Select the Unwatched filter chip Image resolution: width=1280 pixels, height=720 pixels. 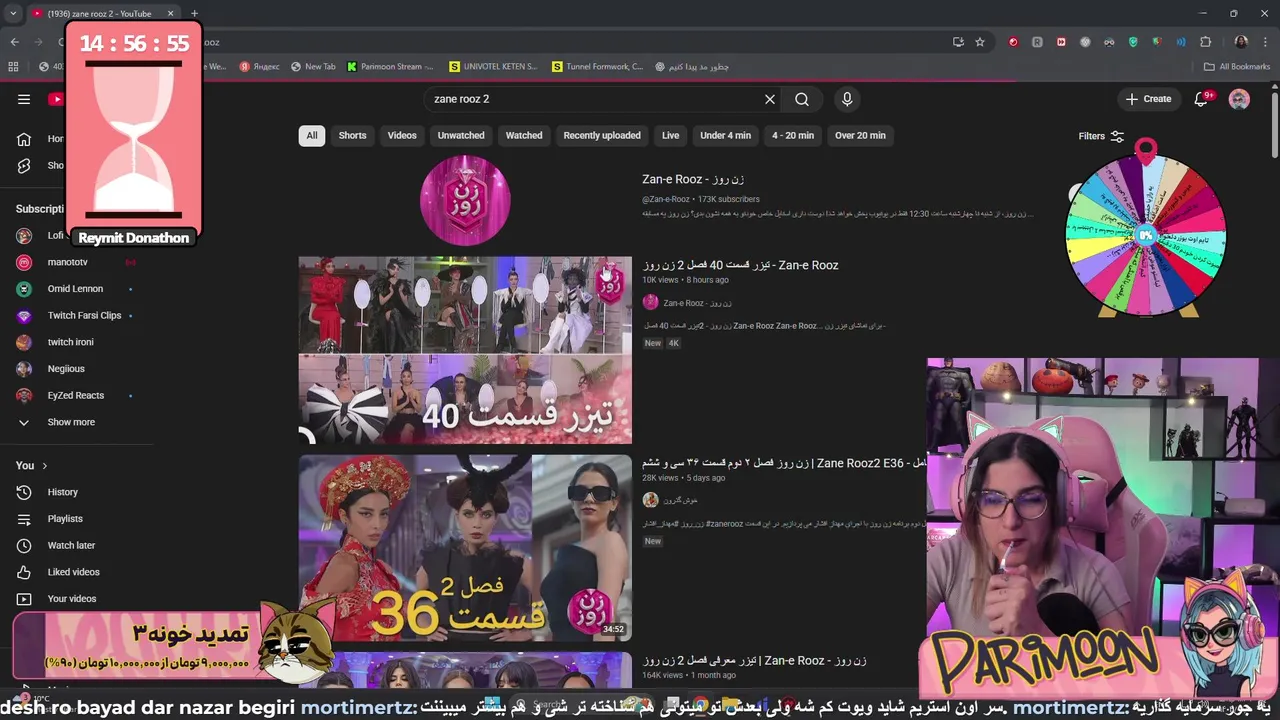(461, 136)
